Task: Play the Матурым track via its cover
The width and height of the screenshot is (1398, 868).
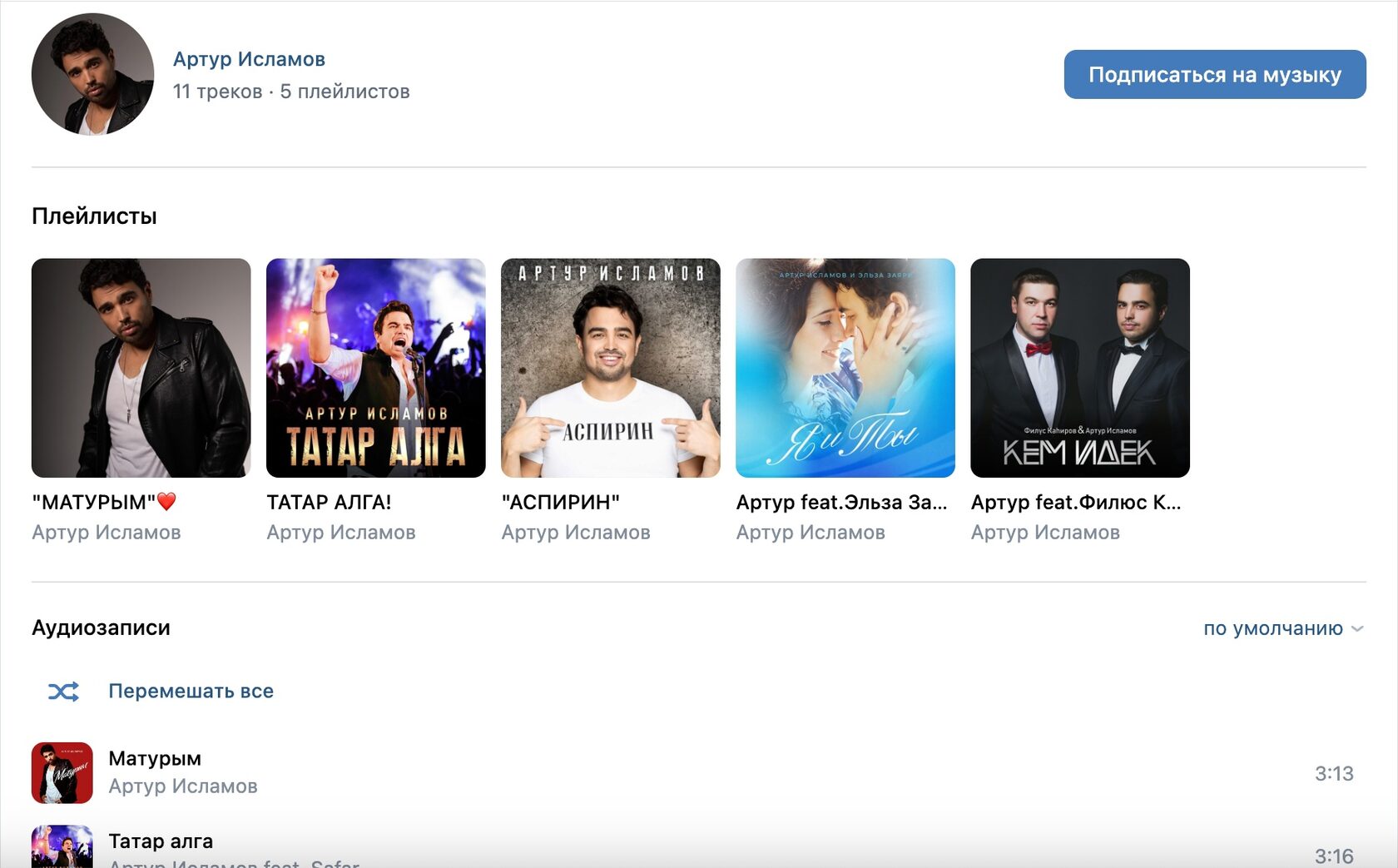Action: tap(62, 773)
